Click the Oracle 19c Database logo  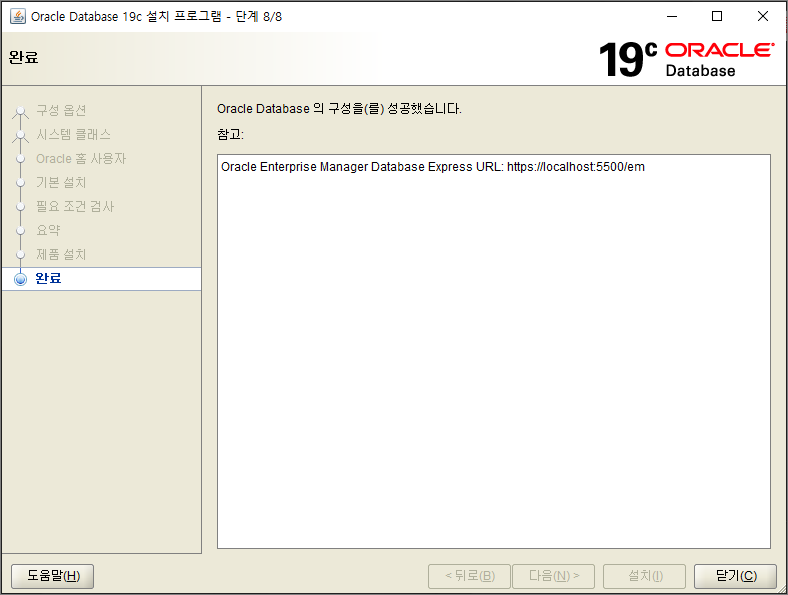(686, 59)
